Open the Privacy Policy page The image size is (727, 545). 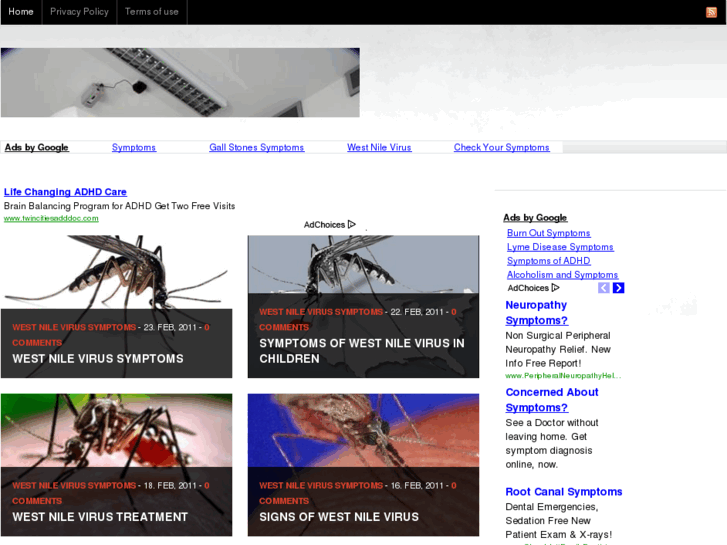[x=79, y=12]
